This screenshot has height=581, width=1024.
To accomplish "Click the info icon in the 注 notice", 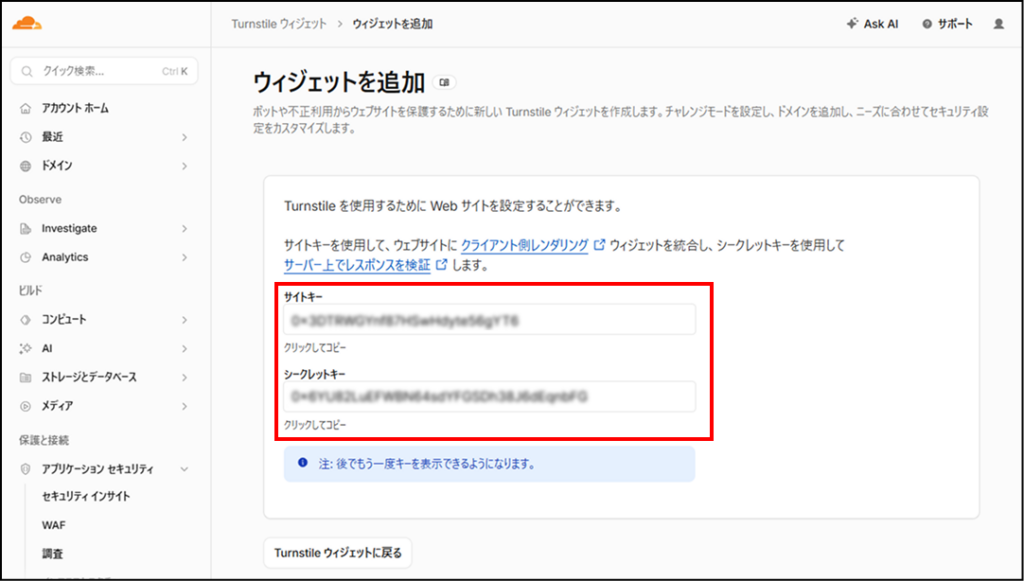I will [x=302, y=463].
